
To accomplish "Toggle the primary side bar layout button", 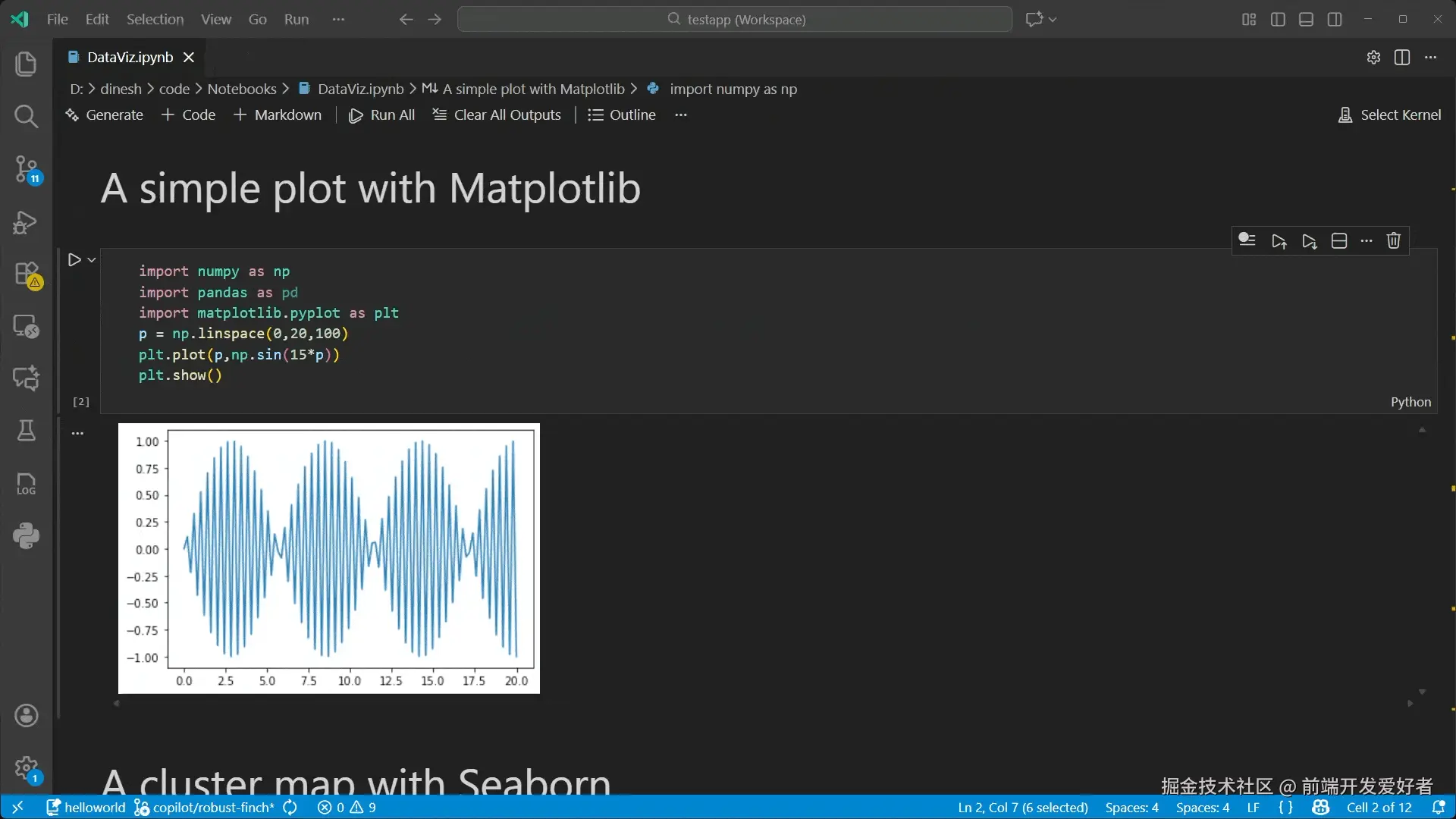I will (1278, 20).
